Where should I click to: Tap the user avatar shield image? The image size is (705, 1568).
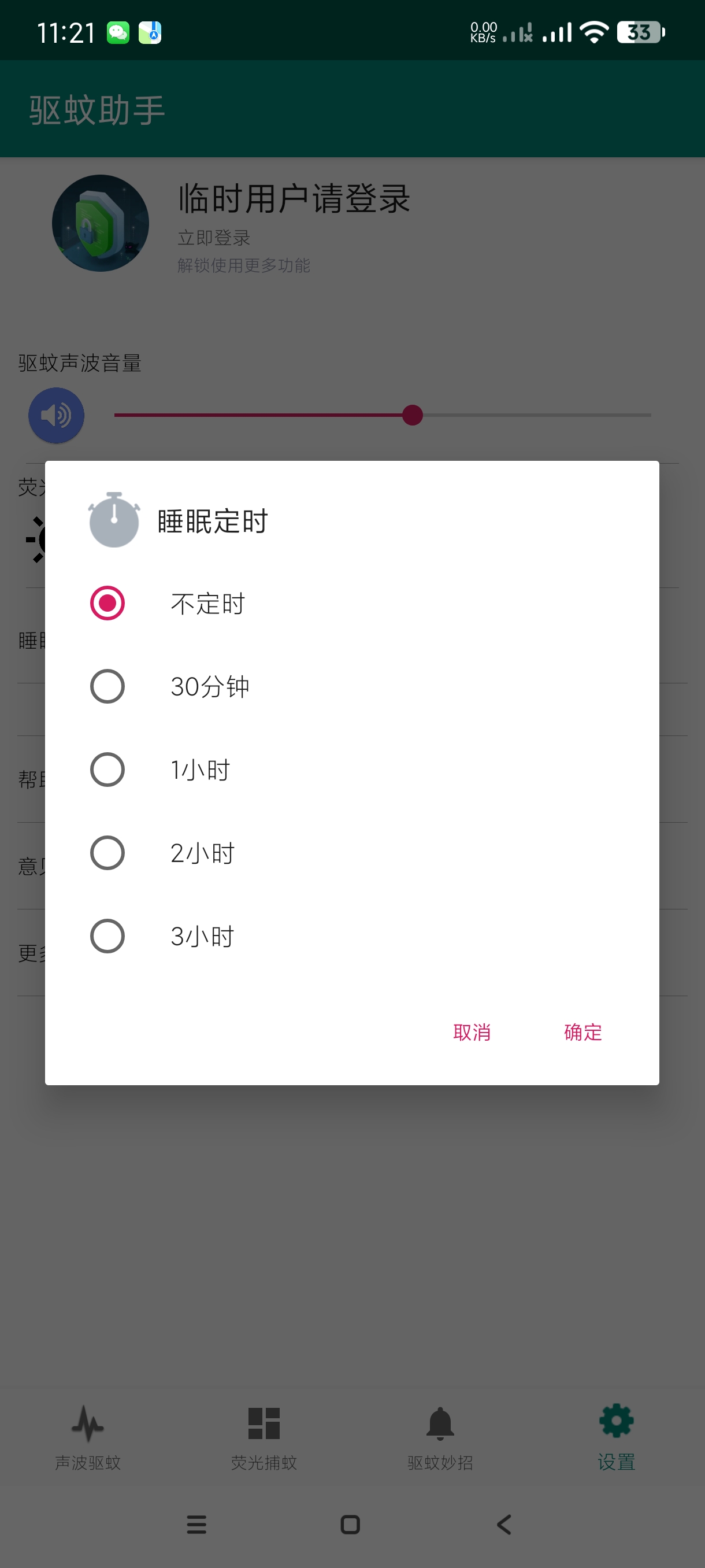[x=101, y=223]
